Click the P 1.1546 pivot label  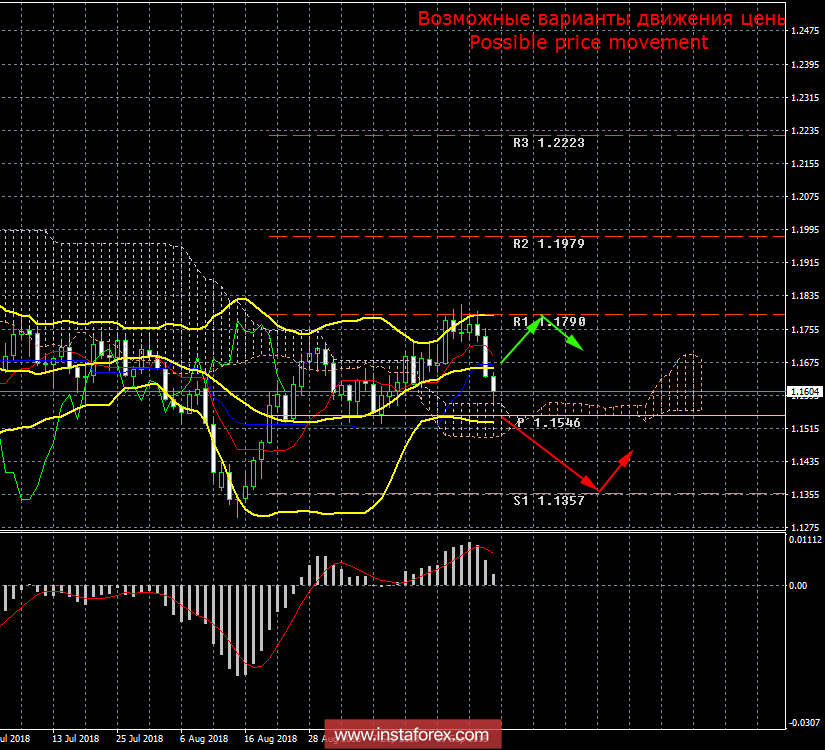click(549, 423)
